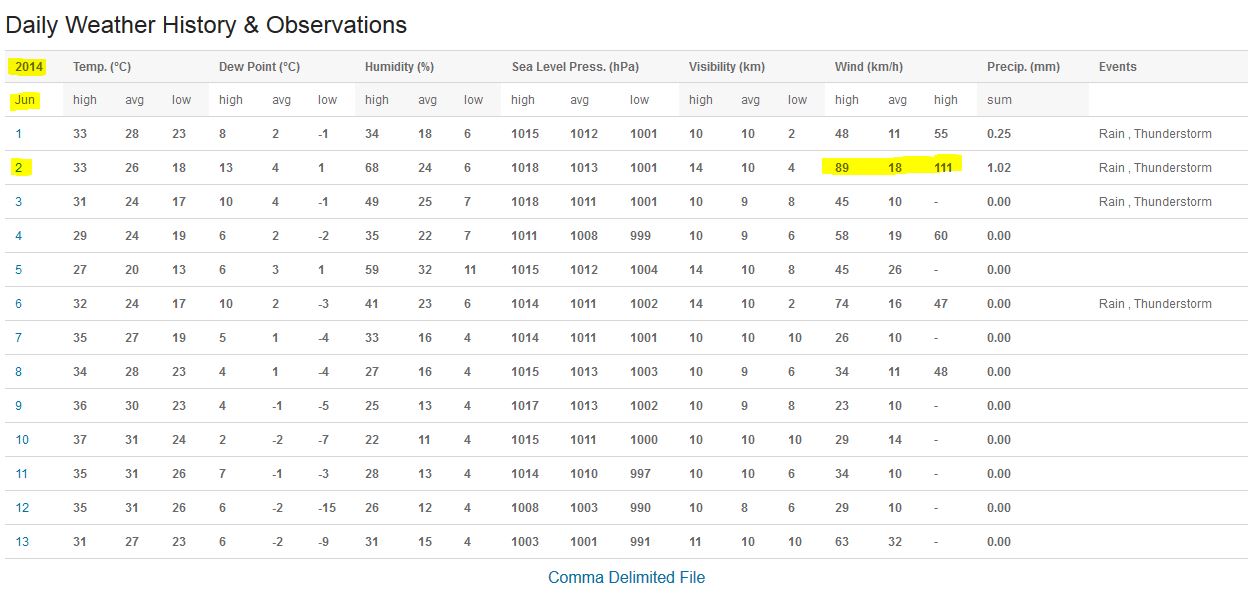Image resolution: width=1255 pixels, height=596 pixels.
Task: Click the day 5 link
Action: click(x=19, y=269)
